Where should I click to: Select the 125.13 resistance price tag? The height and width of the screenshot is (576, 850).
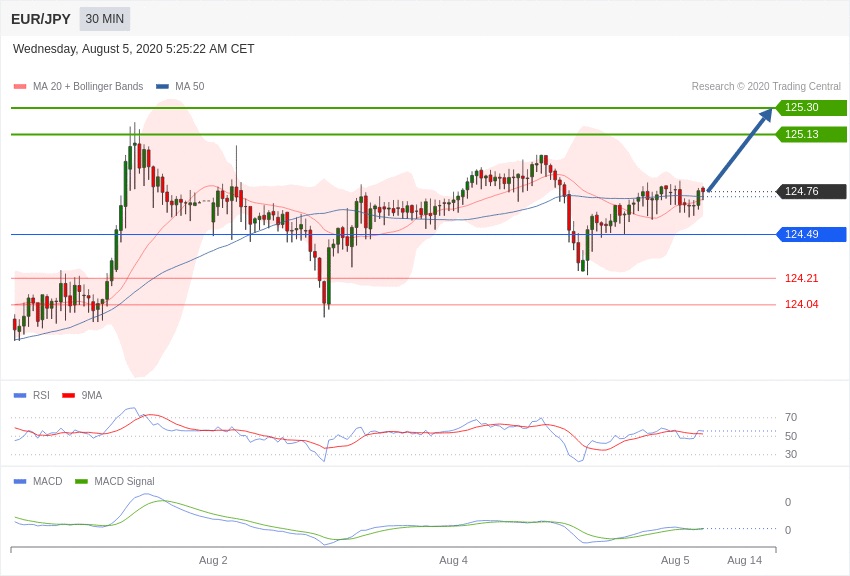tap(812, 134)
